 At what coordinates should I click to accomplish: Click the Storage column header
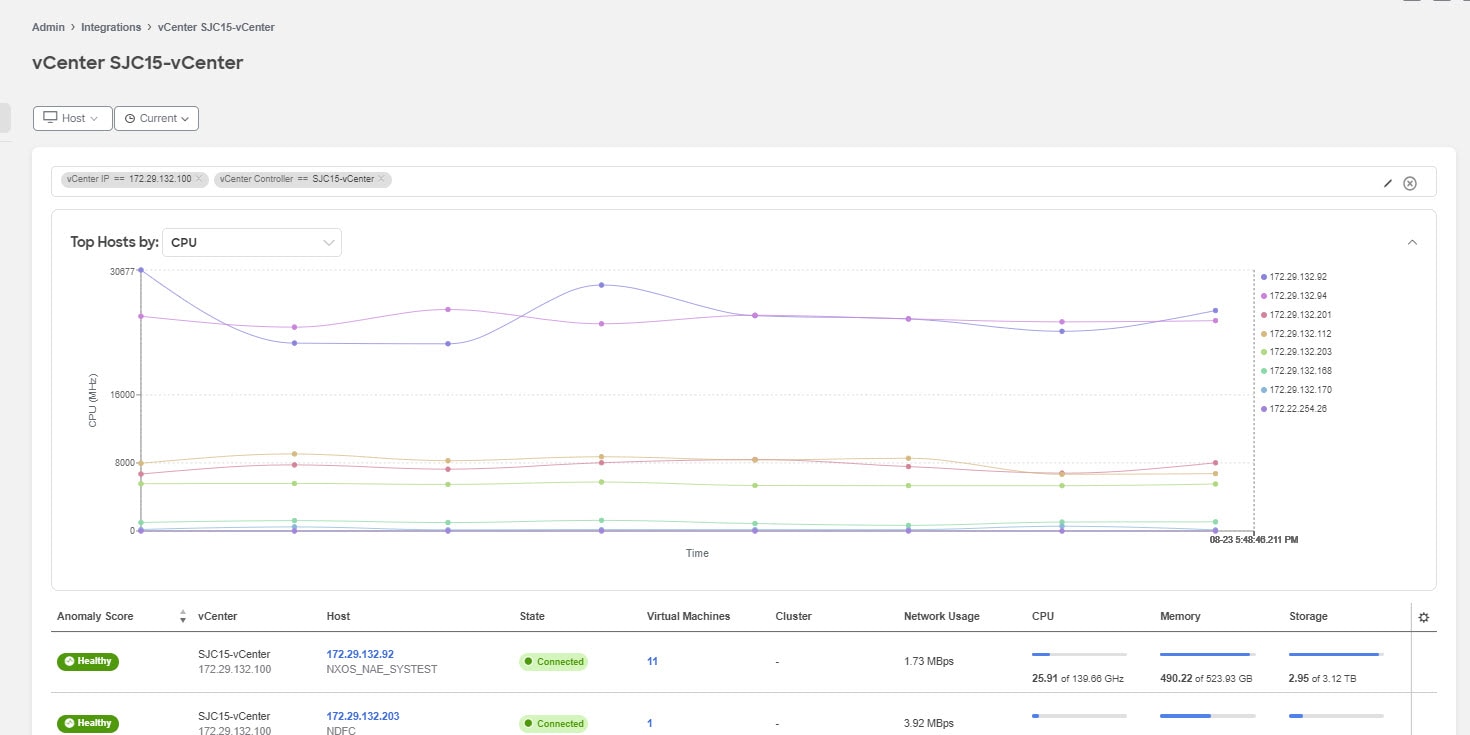tap(1309, 616)
